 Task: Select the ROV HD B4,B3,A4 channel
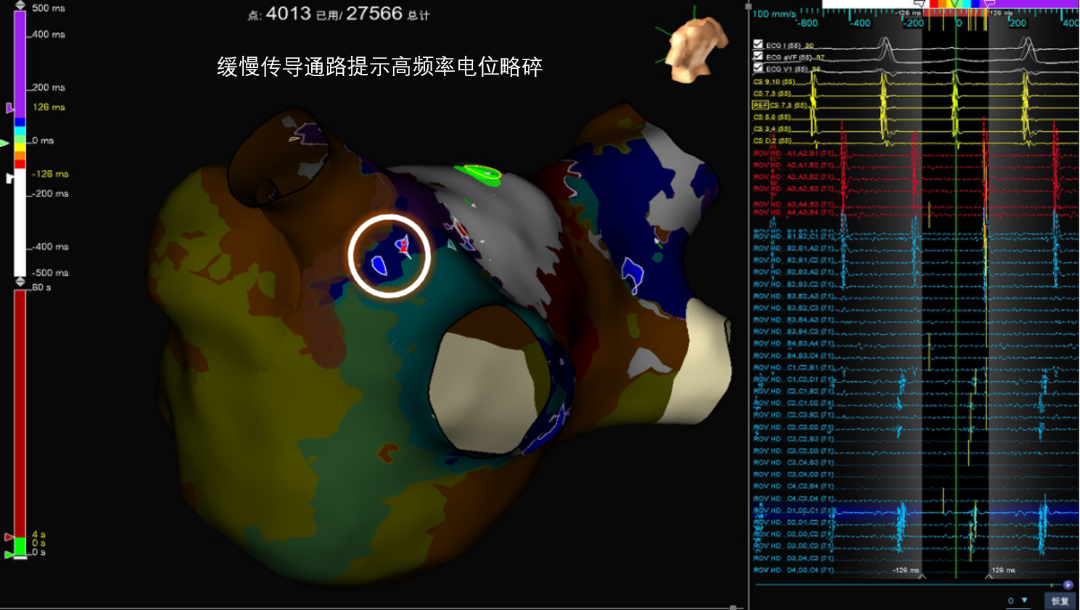793,343
